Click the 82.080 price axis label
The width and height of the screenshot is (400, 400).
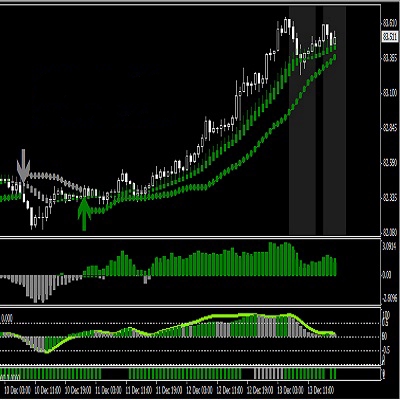(x=390, y=231)
